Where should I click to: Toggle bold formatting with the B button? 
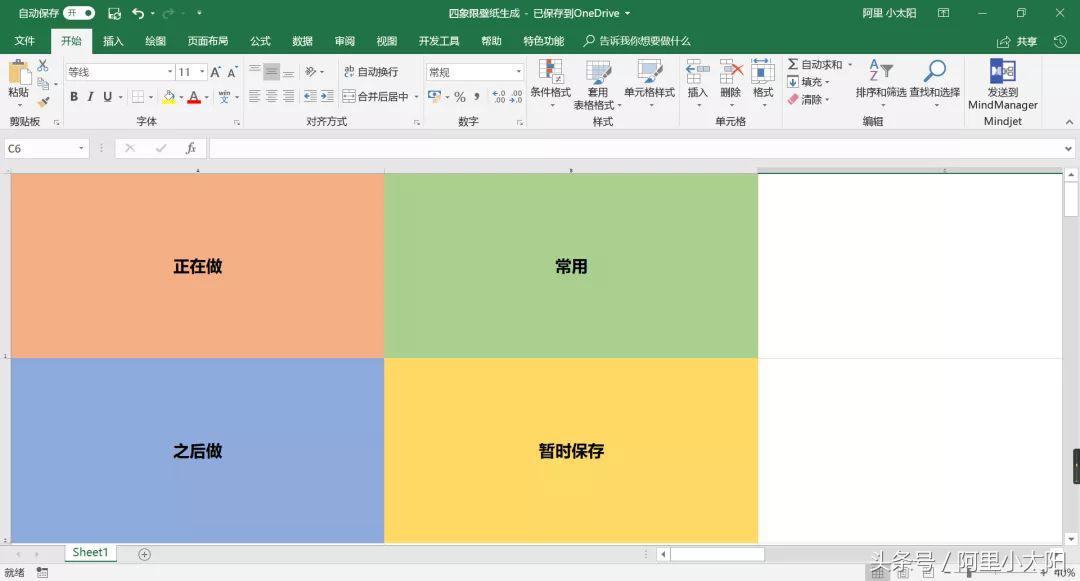click(73, 97)
